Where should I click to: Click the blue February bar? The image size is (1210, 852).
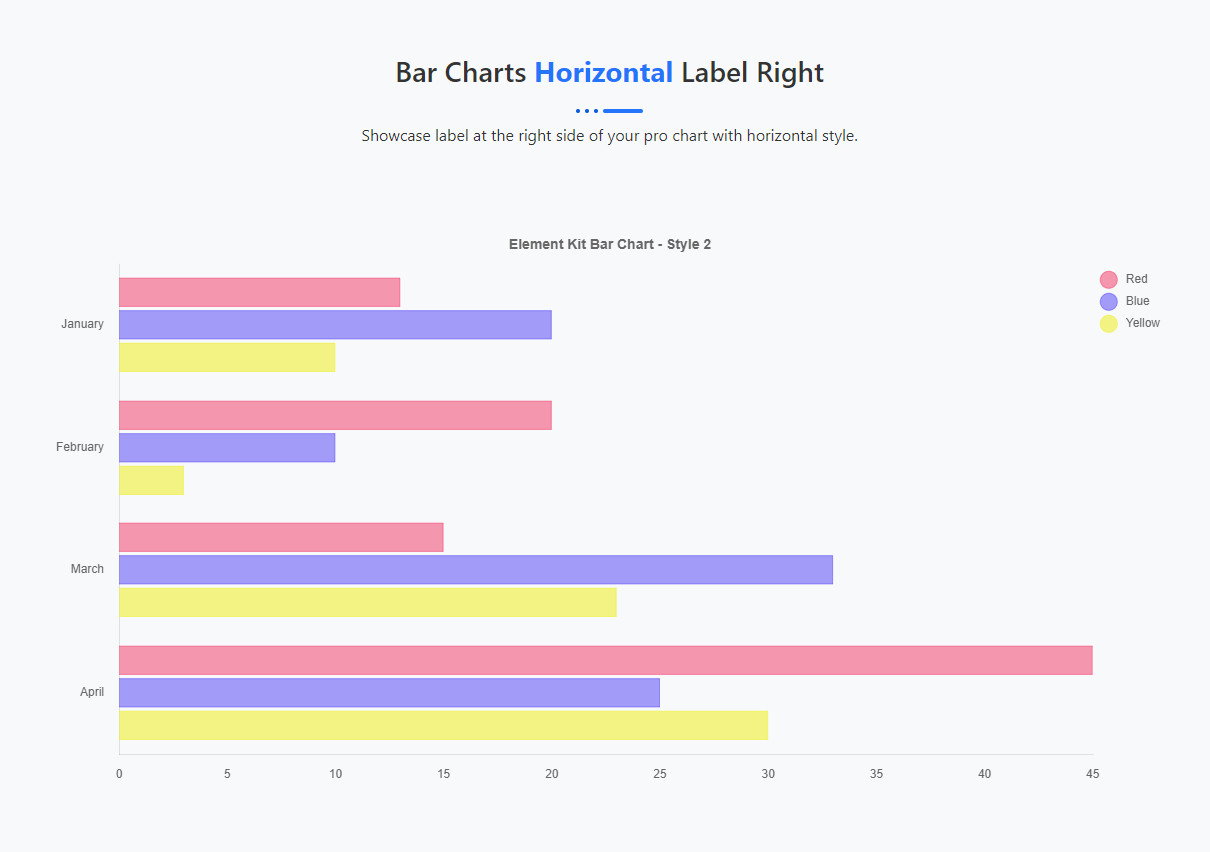coord(227,448)
